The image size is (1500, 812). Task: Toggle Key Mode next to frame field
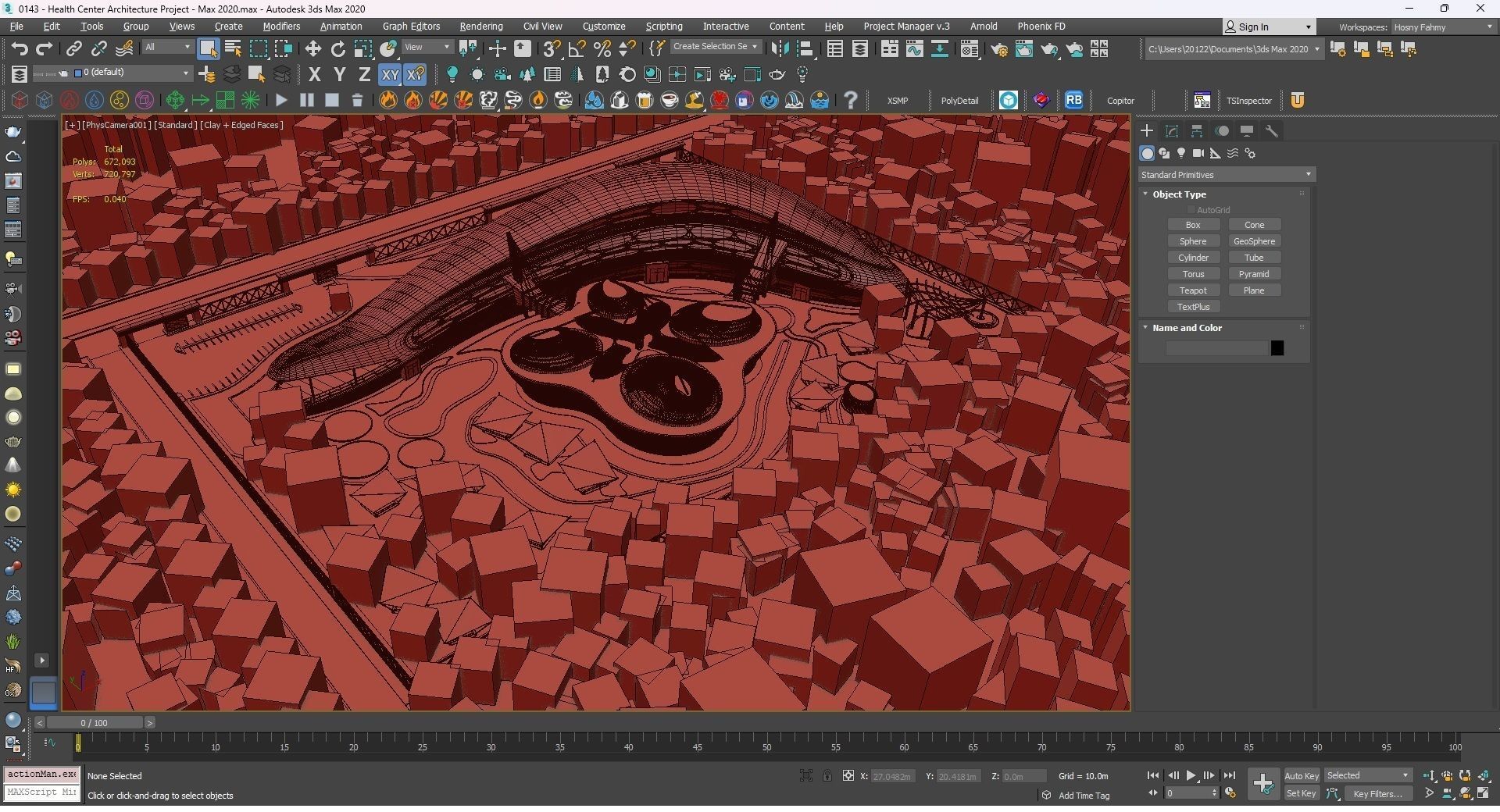coord(1153,793)
